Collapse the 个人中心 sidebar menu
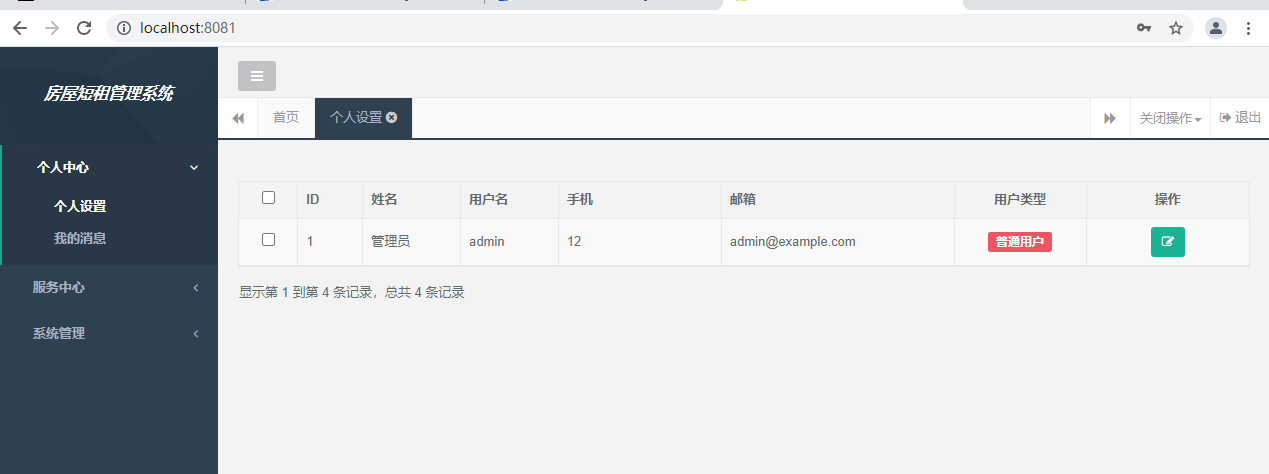Viewport: 1269px width, 474px height. pyautogui.click(x=110, y=168)
